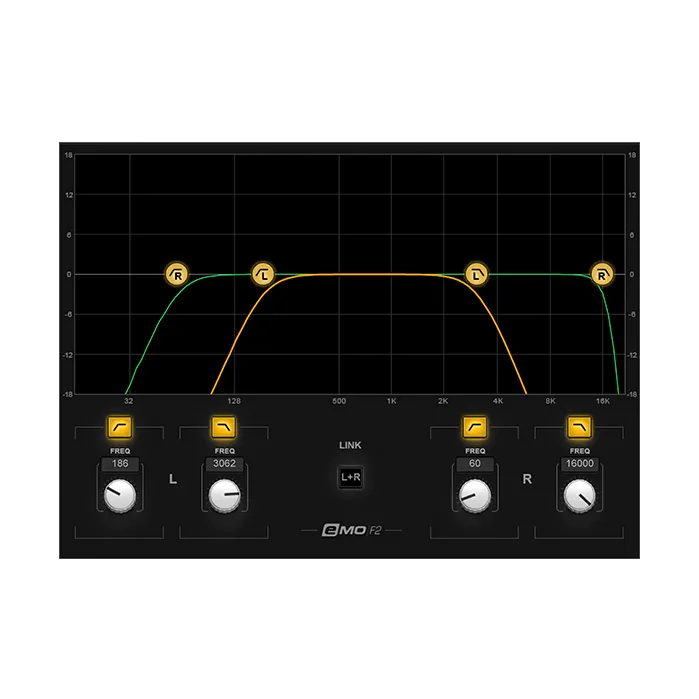This screenshot has width=699, height=699.
Task: Select the left-channel high-pass node on the graph
Action: click(x=263, y=274)
